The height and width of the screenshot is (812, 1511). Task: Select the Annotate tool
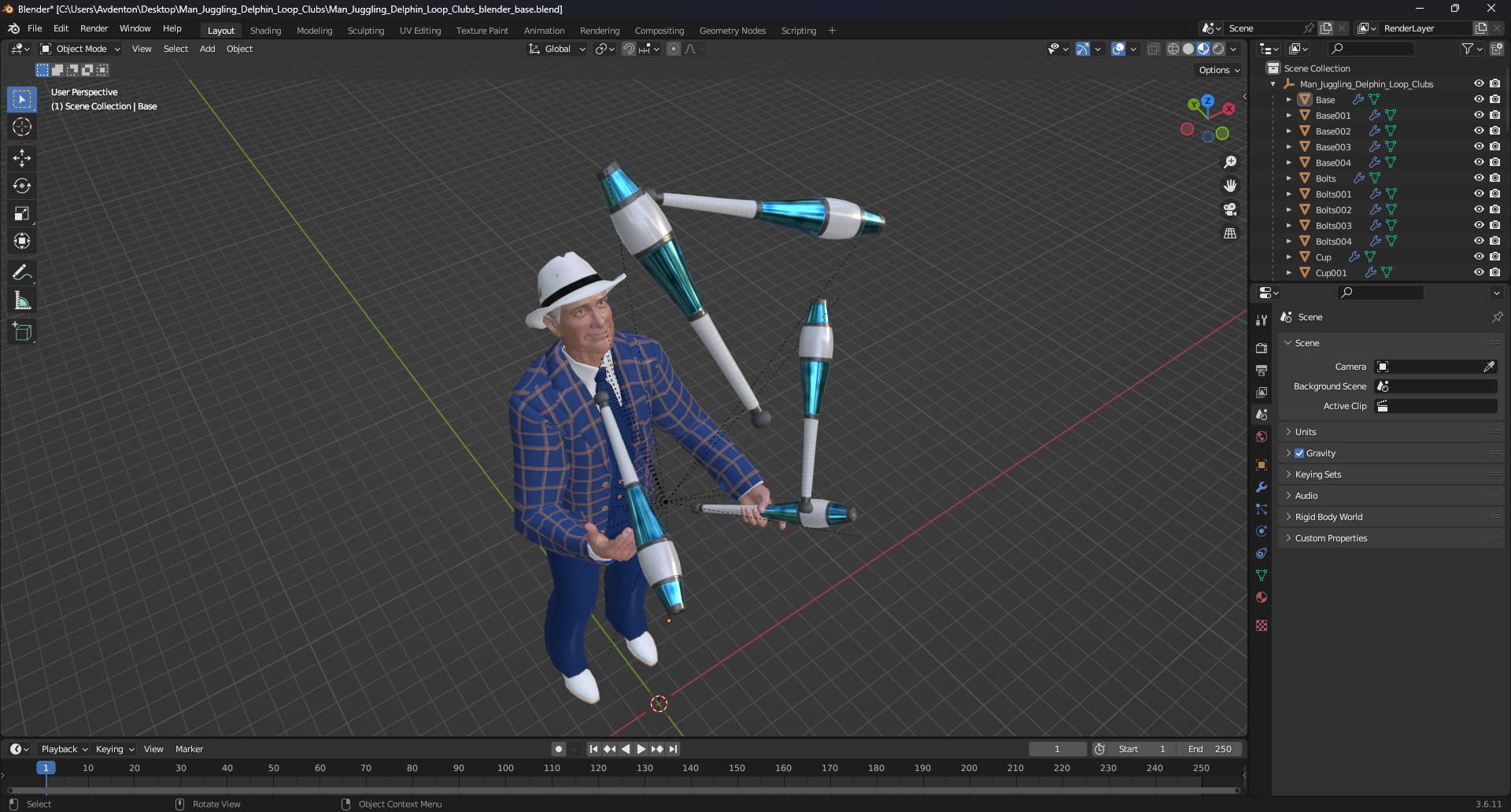[22, 273]
